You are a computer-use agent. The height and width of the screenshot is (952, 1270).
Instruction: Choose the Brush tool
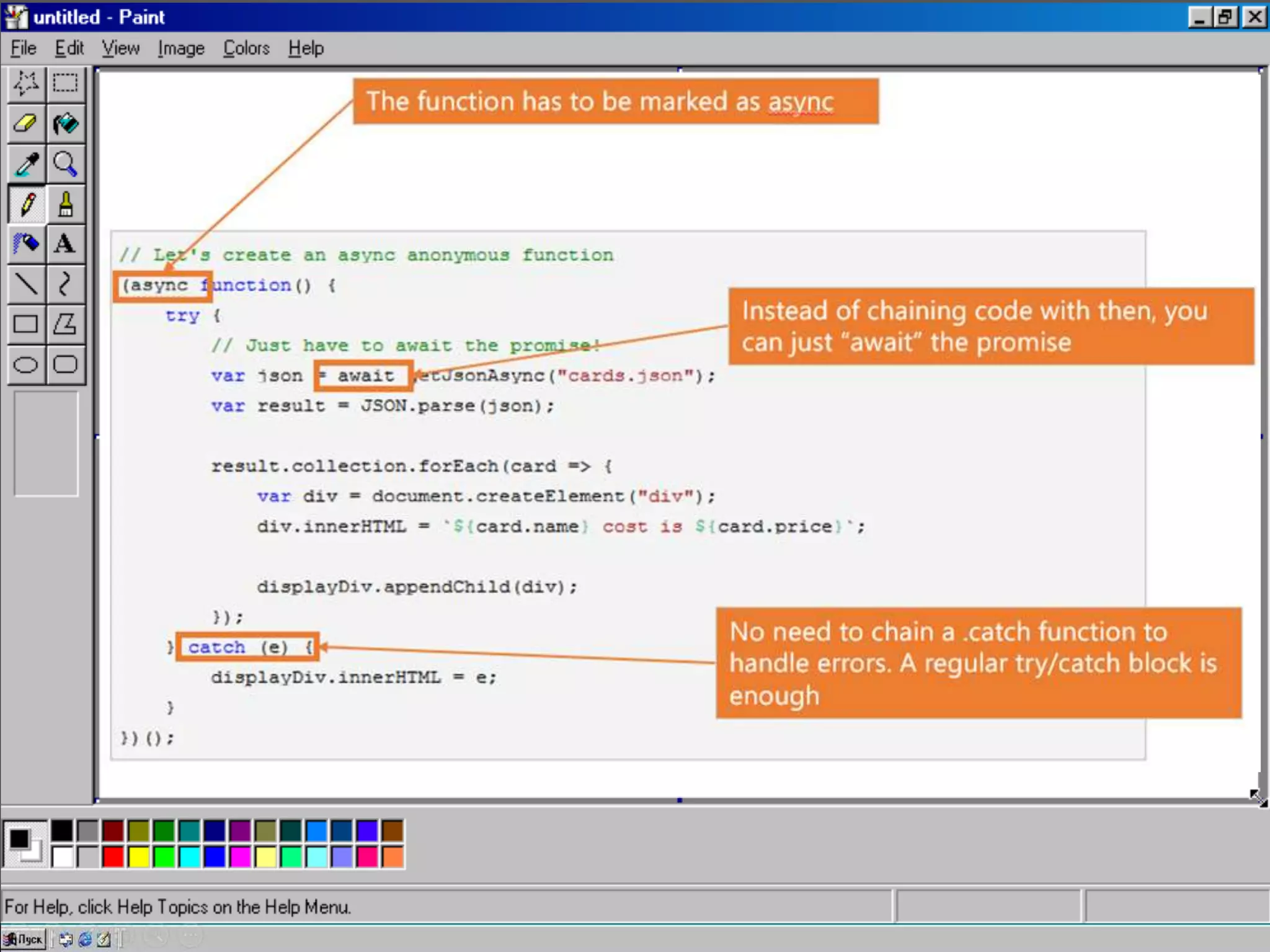pos(65,204)
